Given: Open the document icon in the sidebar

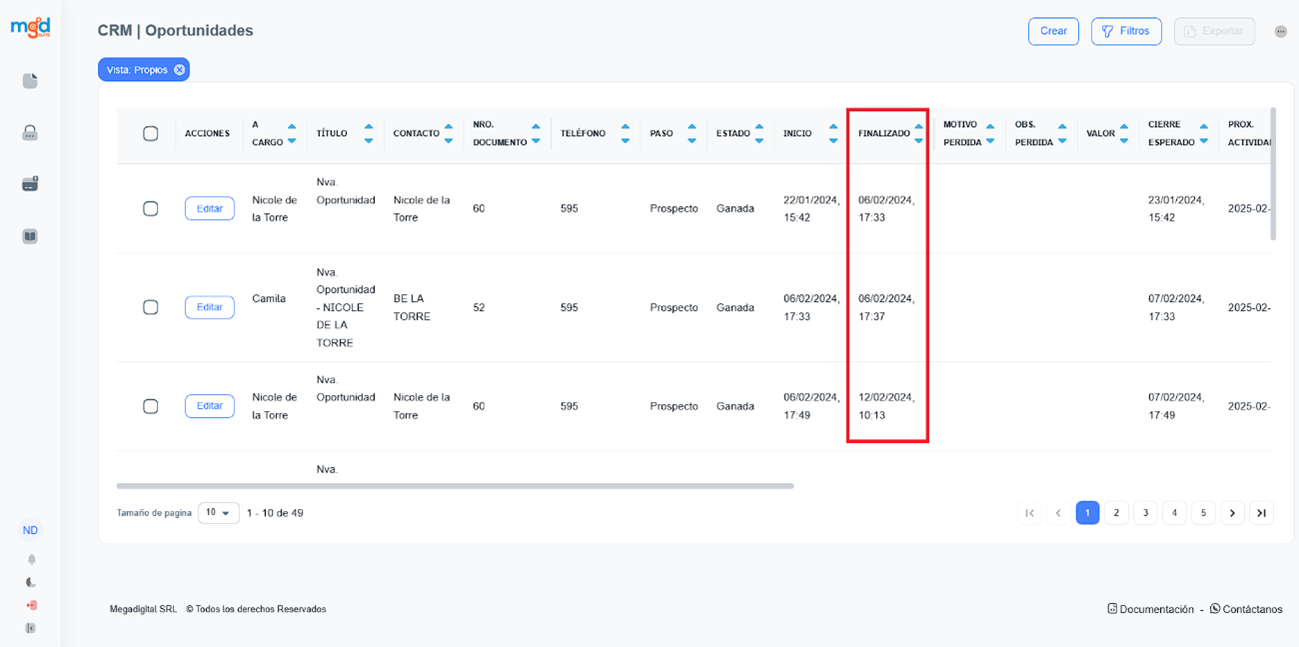Looking at the screenshot, I should 30,81.
